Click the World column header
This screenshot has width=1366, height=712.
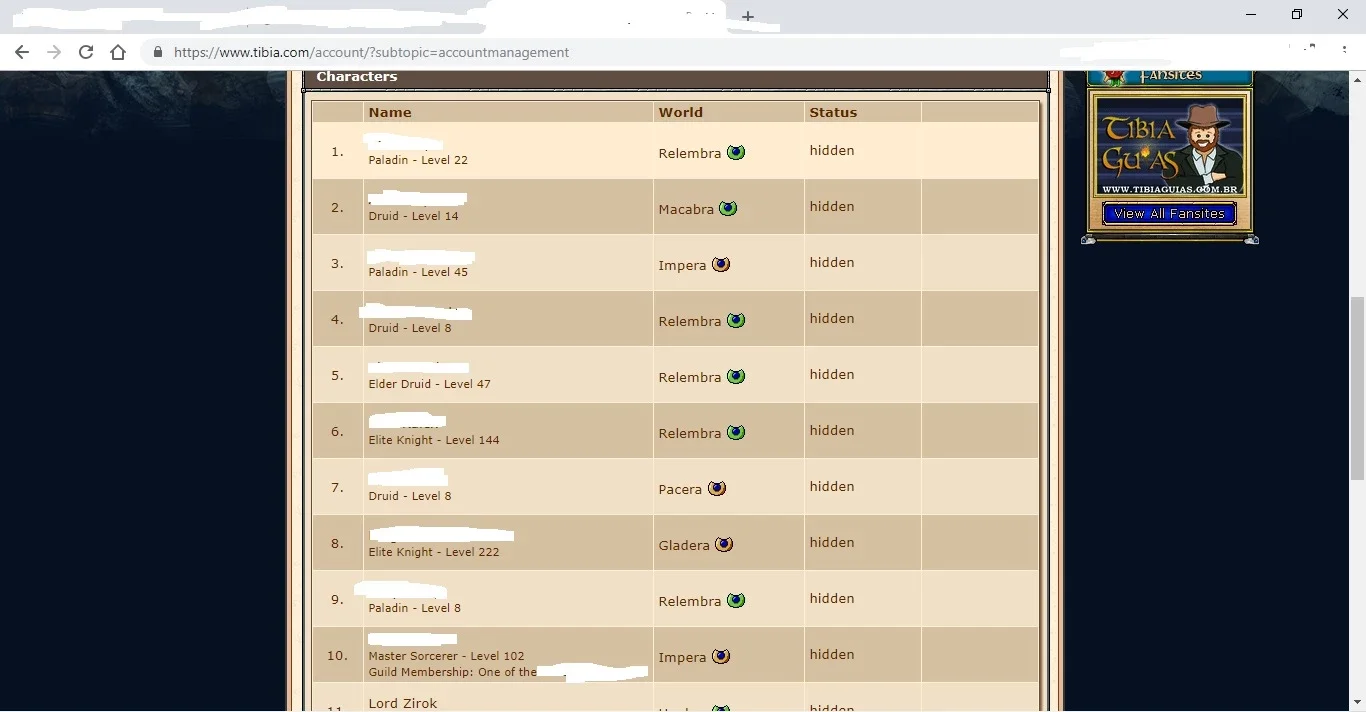pyautogui.click(x=681, y=112)
